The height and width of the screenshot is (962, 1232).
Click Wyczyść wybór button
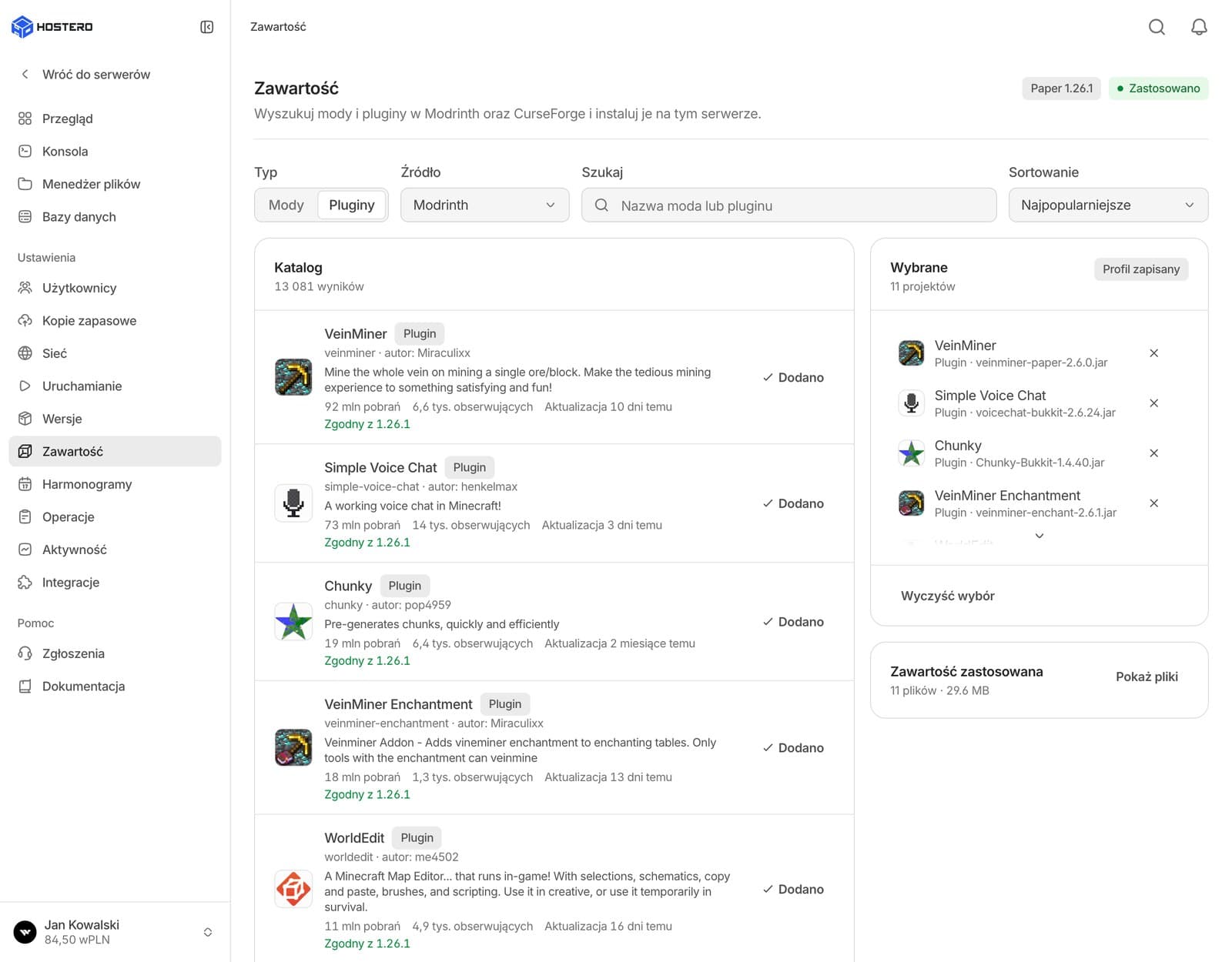[x=948, y=596]
